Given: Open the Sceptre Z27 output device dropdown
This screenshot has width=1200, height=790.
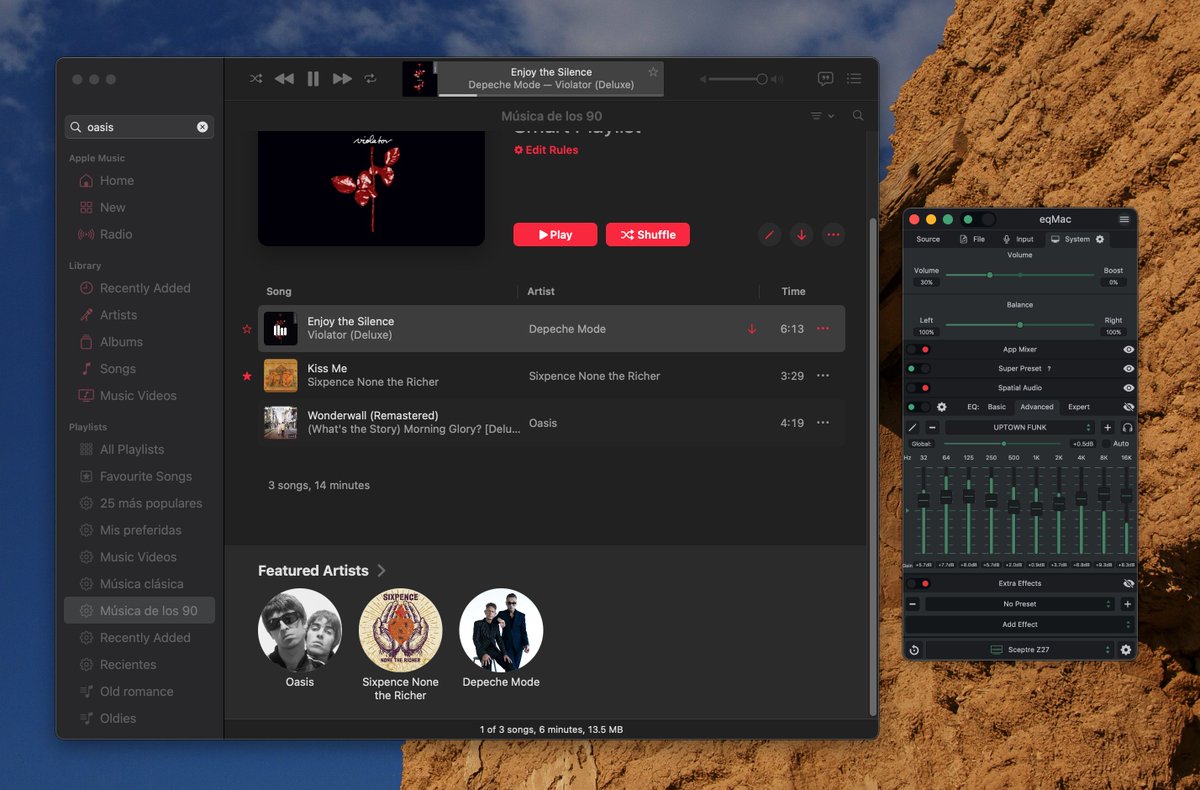Looking at the screenshot, I should (x=1019, y=650).
